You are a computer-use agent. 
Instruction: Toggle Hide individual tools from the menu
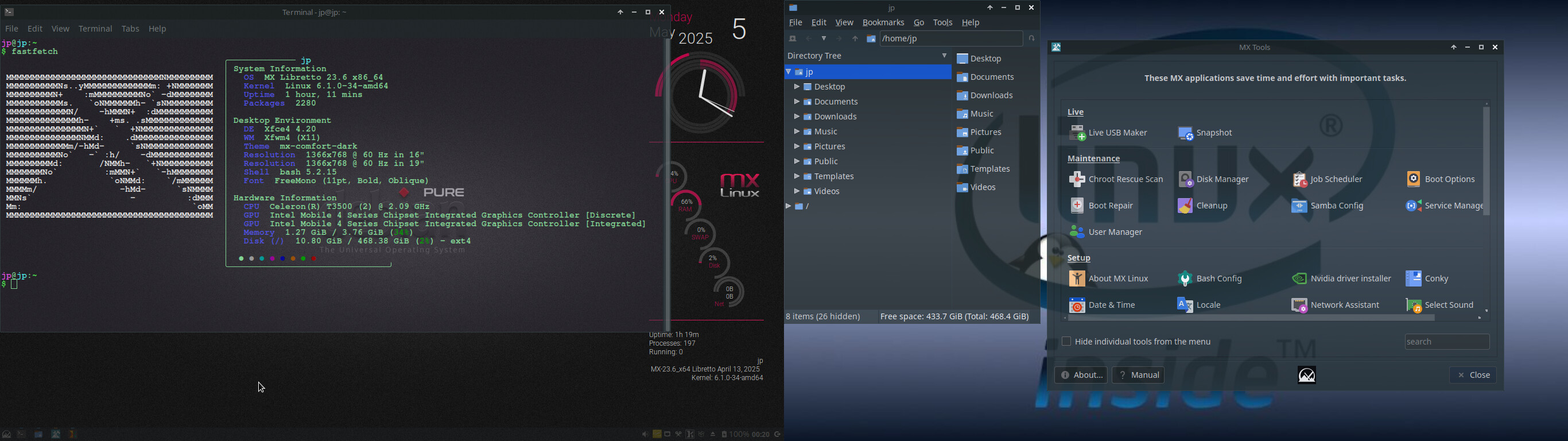click(x=1066, y=342)
